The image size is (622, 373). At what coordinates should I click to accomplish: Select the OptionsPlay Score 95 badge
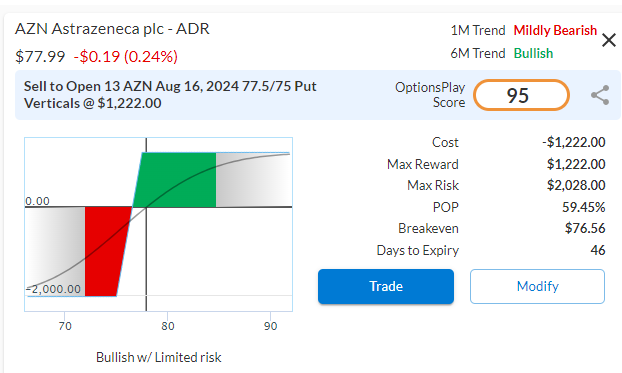[521, 95]
